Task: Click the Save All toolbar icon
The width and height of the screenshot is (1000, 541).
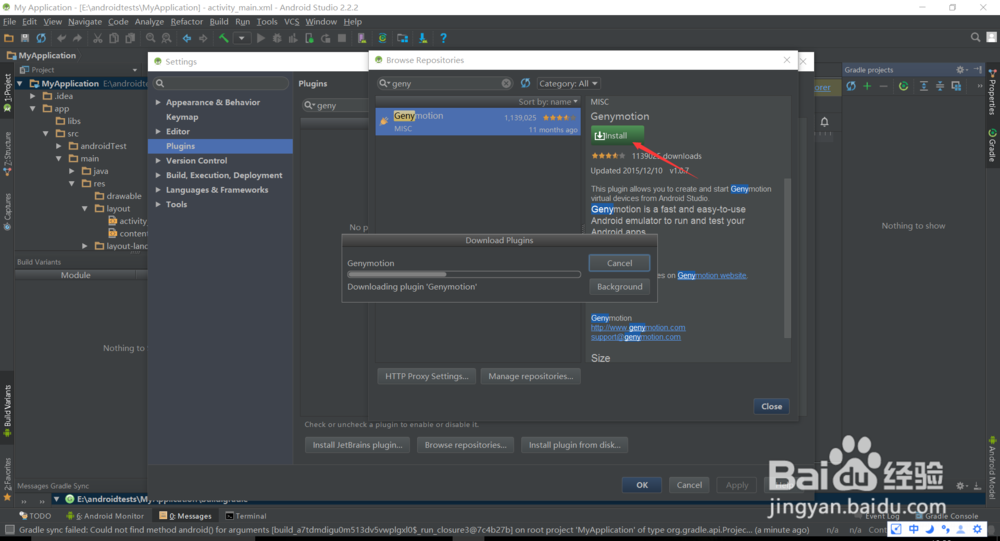Action: [25, 38]
